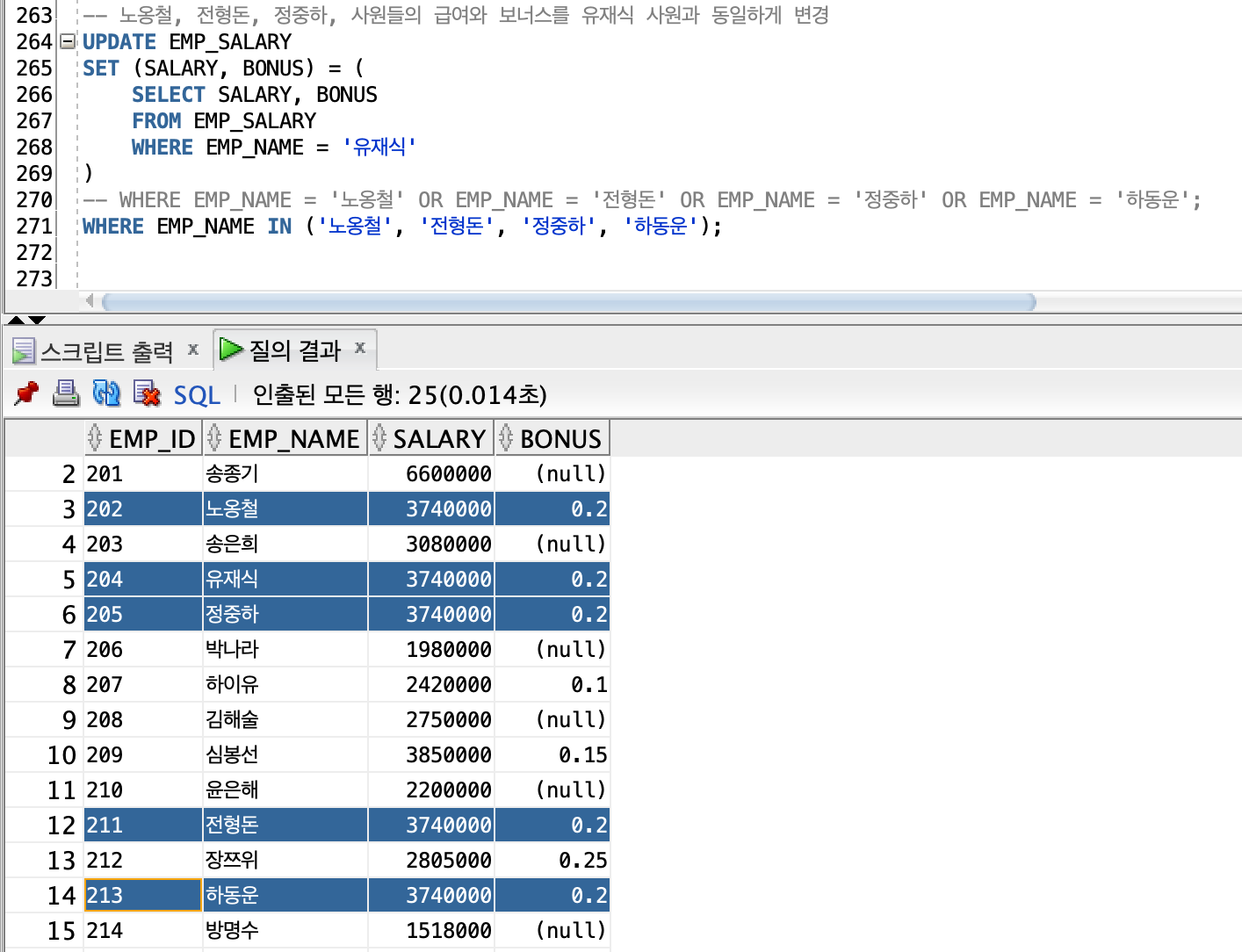Image resolution: width=1242 pixels, height=952 pixels.
Task: Select the cell with name 유재식
Action: [285, 580]
